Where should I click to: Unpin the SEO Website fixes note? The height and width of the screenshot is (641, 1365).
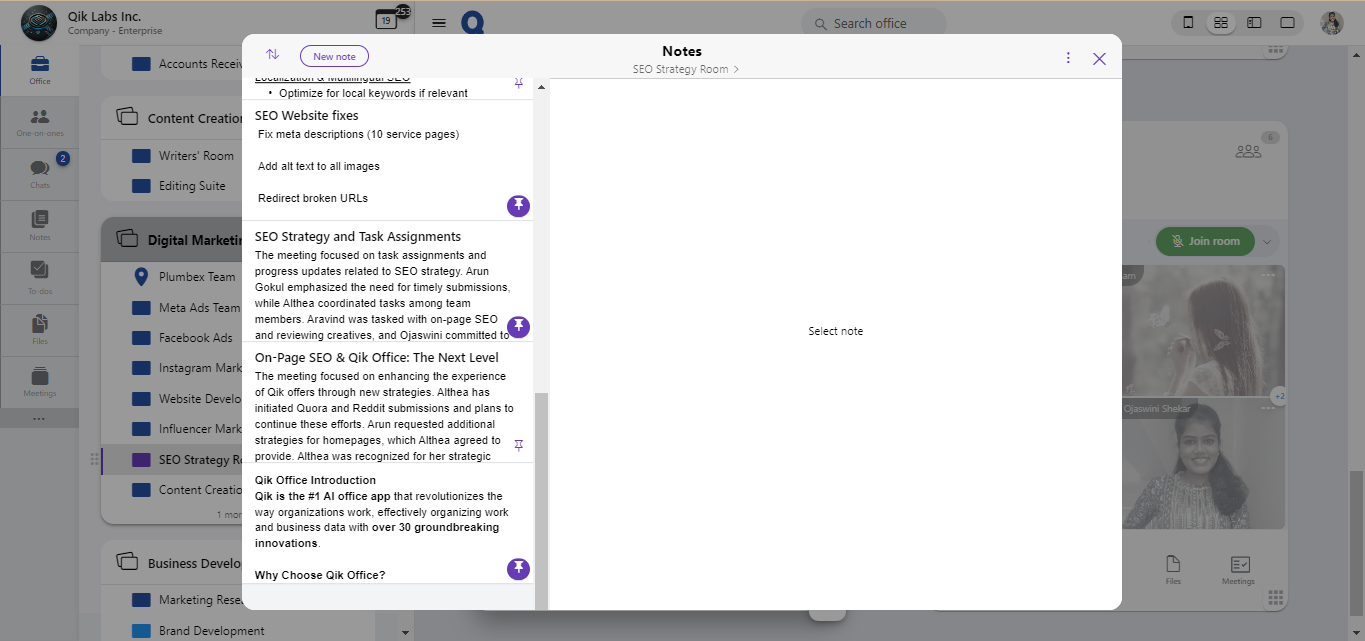518,206
